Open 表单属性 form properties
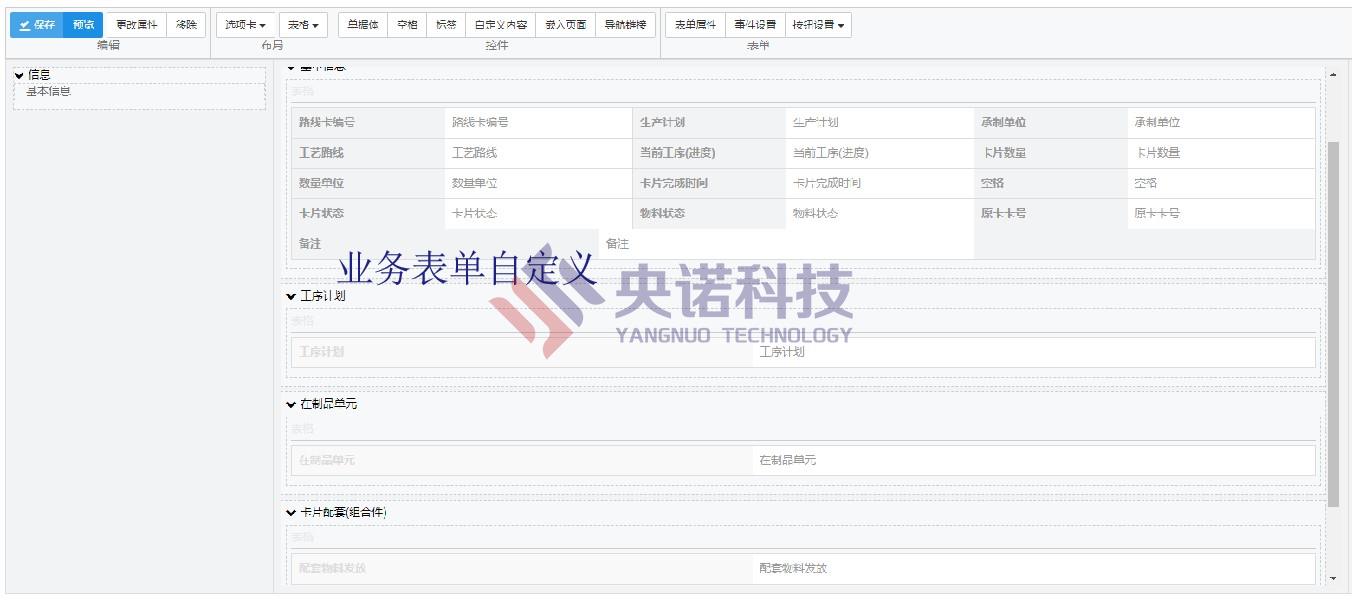This screenshot has height=602, width=1353. click(x=695, y=25)
